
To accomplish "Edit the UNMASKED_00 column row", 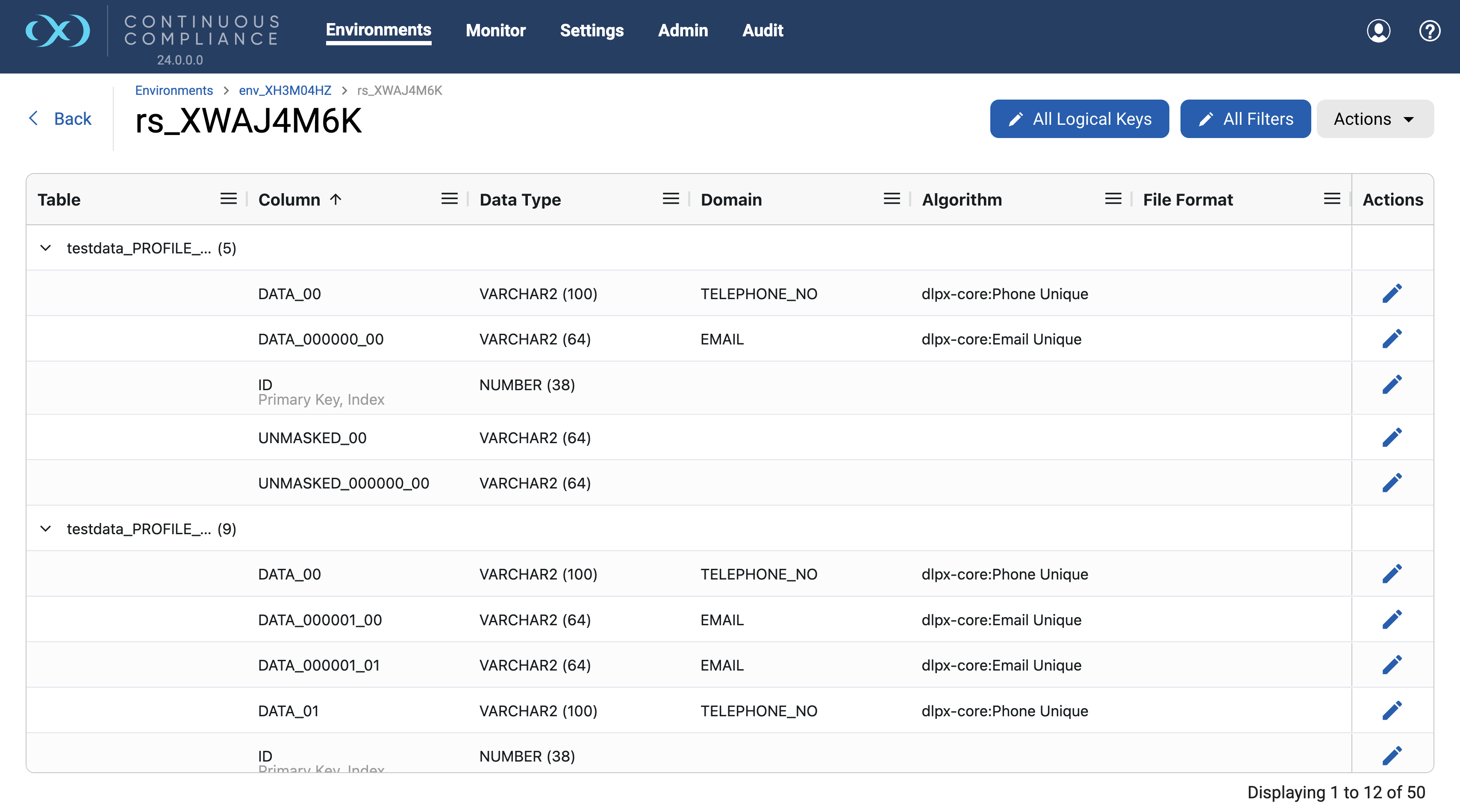I will tap(1392, 438).
